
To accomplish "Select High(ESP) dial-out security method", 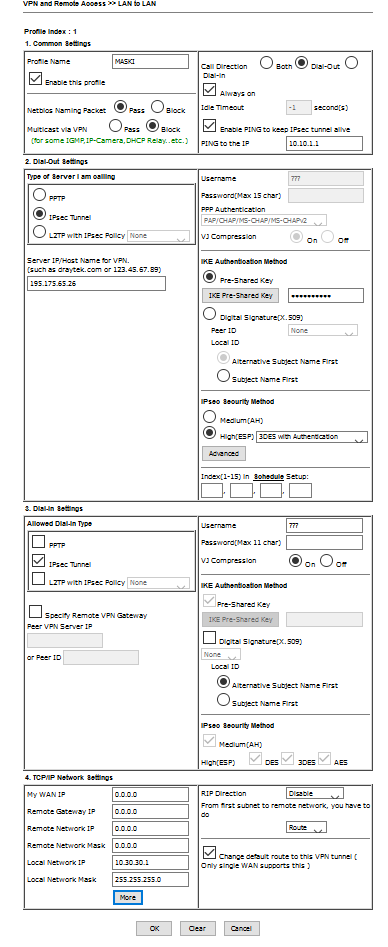I will 210,433.
